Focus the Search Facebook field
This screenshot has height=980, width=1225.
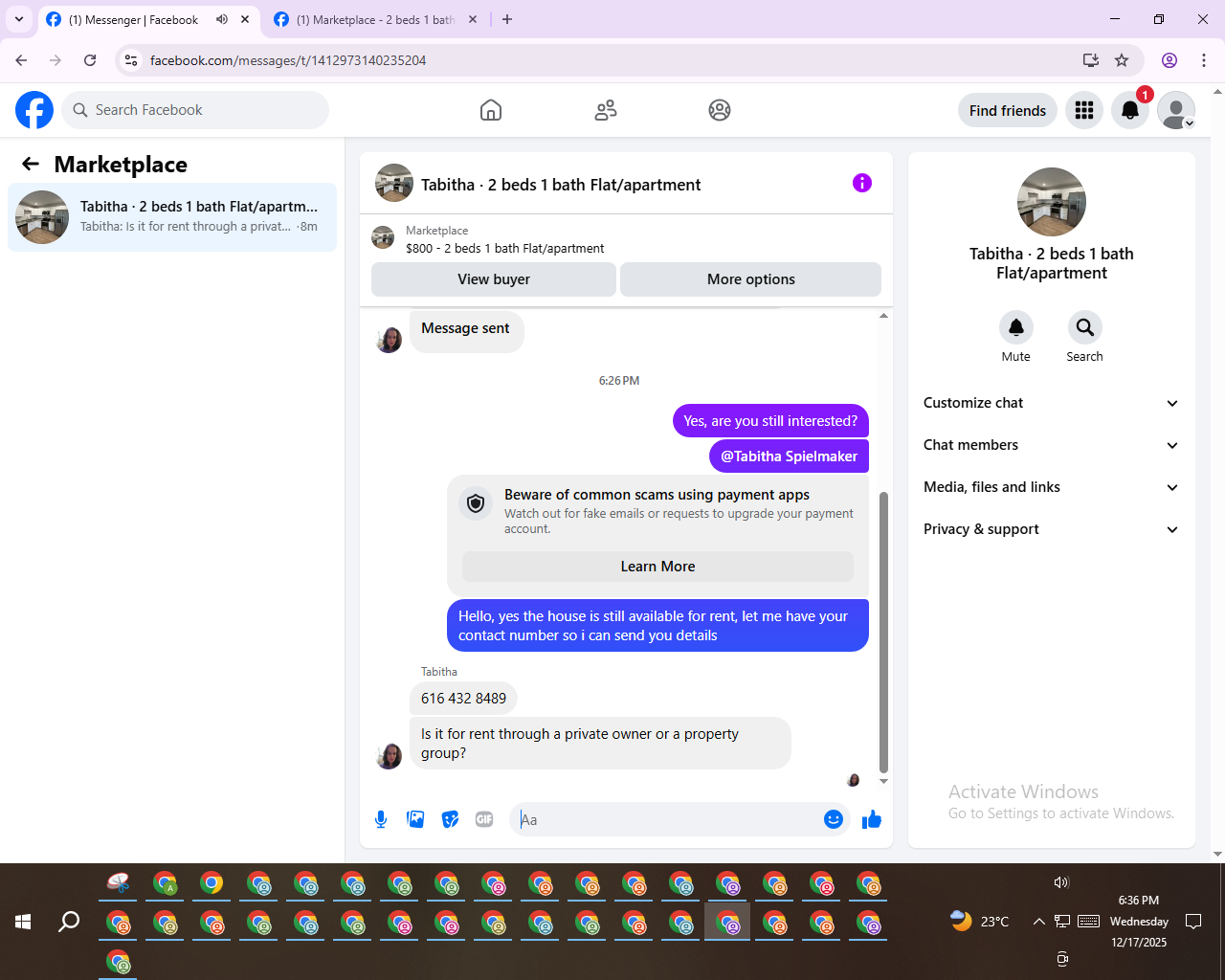[x=195, y=110]
